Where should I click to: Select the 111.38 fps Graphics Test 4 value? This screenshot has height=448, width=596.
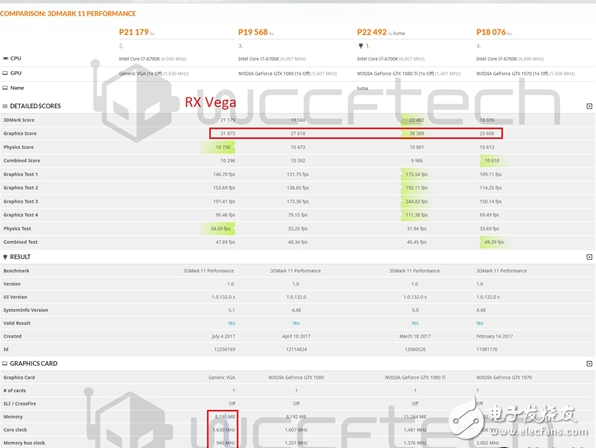tap(417, 215)
